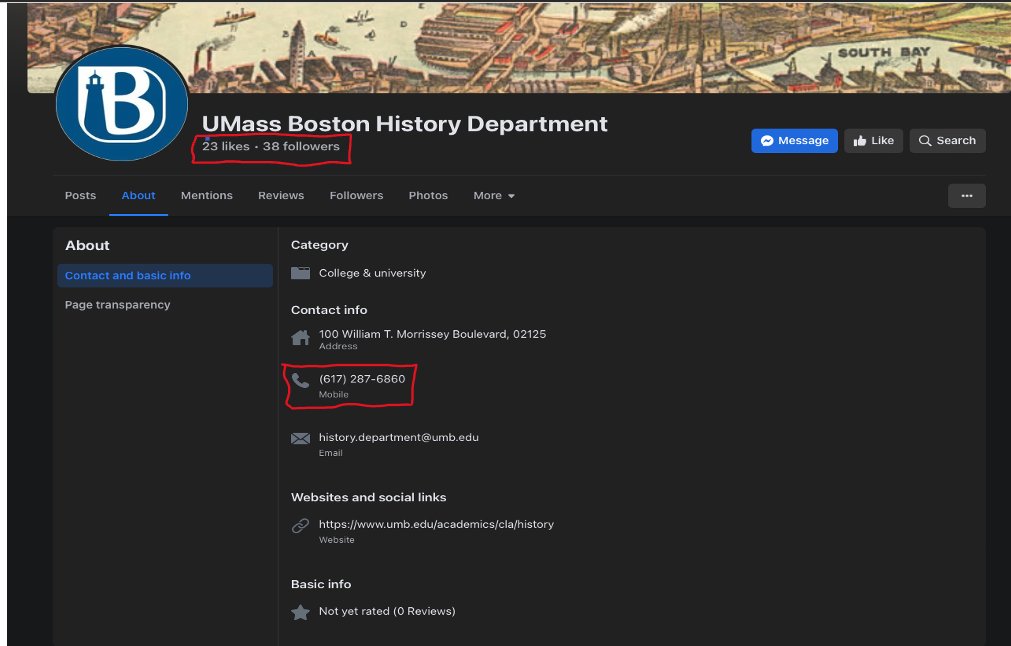1011x646 pixels.
Task: Open the UMass Boston profile picture
Action: tap(122, 103)
